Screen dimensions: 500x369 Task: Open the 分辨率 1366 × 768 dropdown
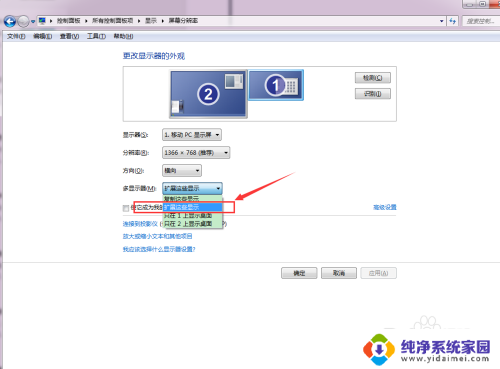pos(196,153)
